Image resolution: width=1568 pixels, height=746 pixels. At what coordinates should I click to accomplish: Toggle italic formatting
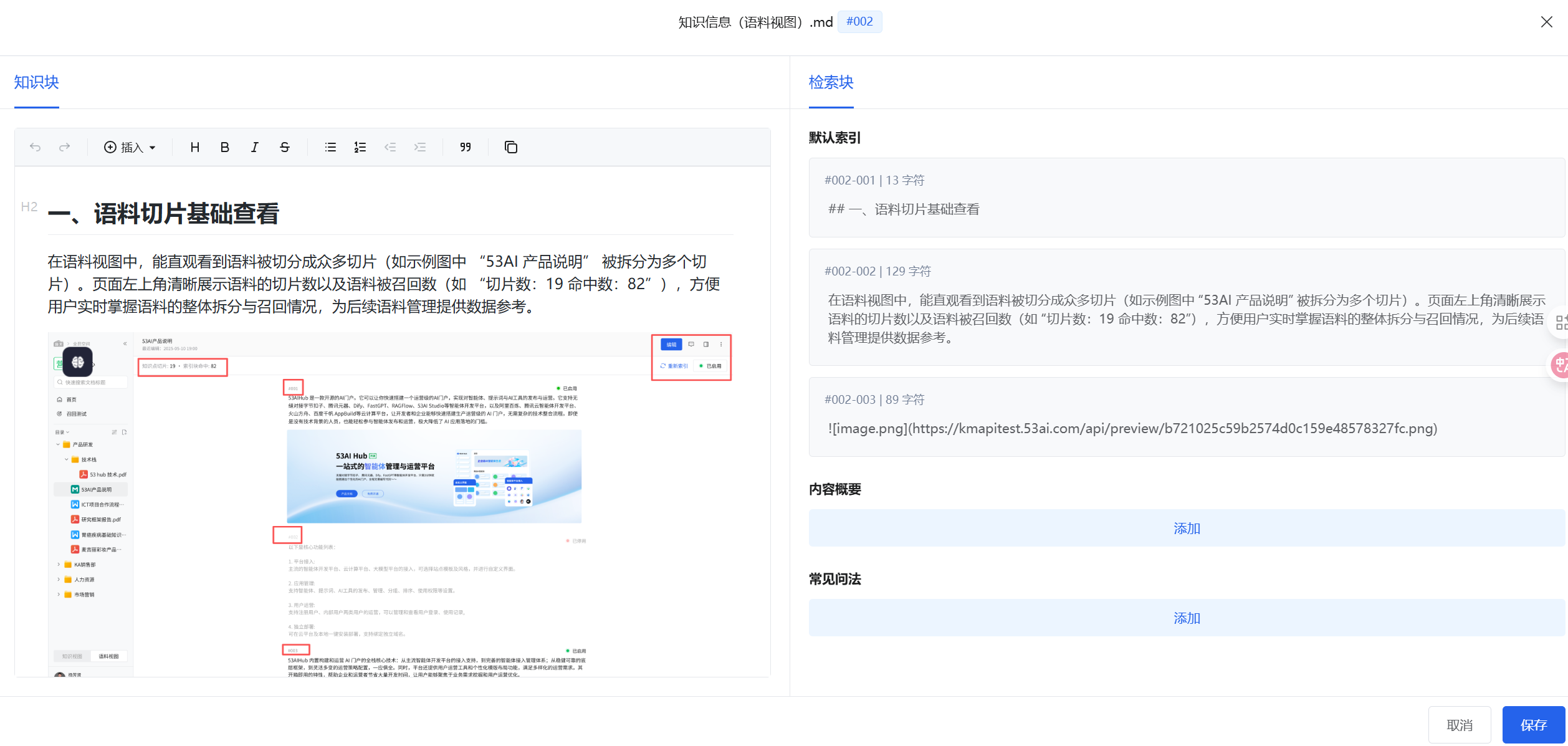click(x=254, y=147)
